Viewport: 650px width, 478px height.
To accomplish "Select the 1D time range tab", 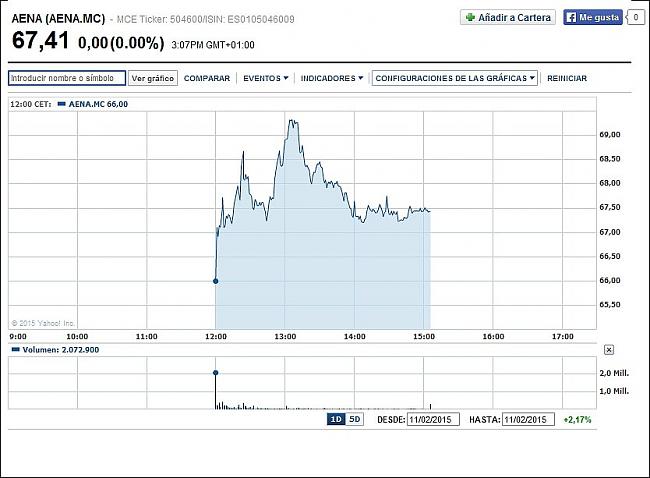I will coord(336,419).
